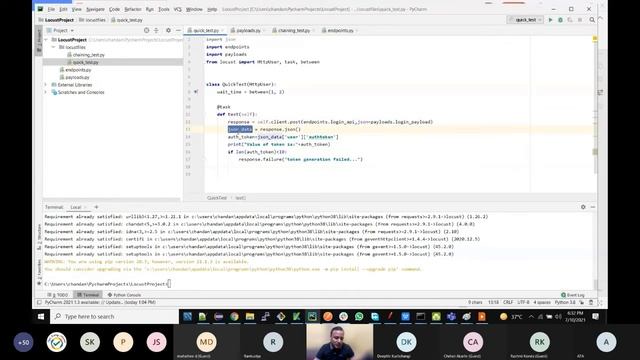Click the 4 spaces indent indicator
Image resolution: width=640 pixels, height=360 pixels.
click(542, 302)
